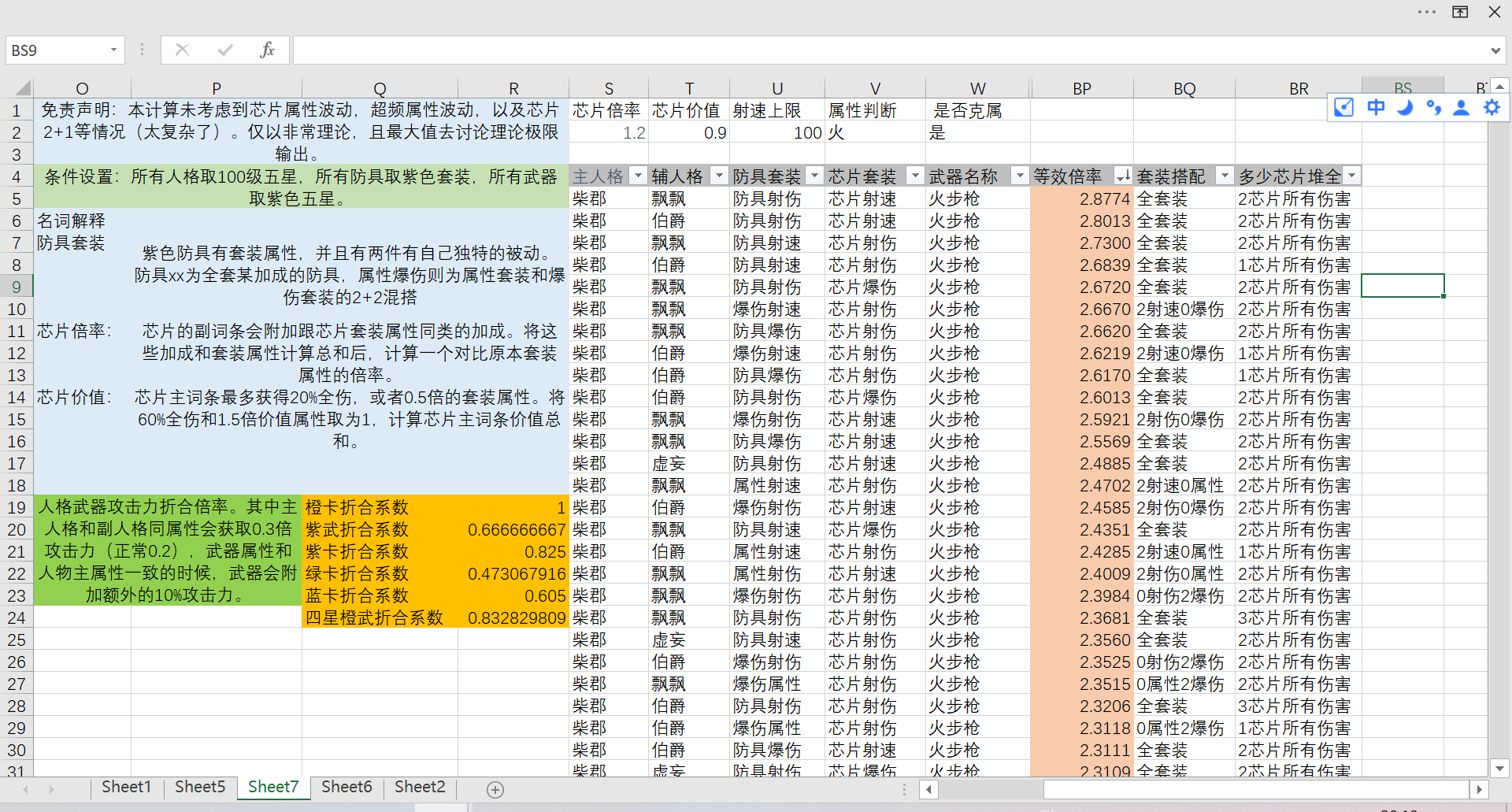Click the Enter checkmark formula bar icon
The image size is (1512, 812).
click(x=225, y=50)
